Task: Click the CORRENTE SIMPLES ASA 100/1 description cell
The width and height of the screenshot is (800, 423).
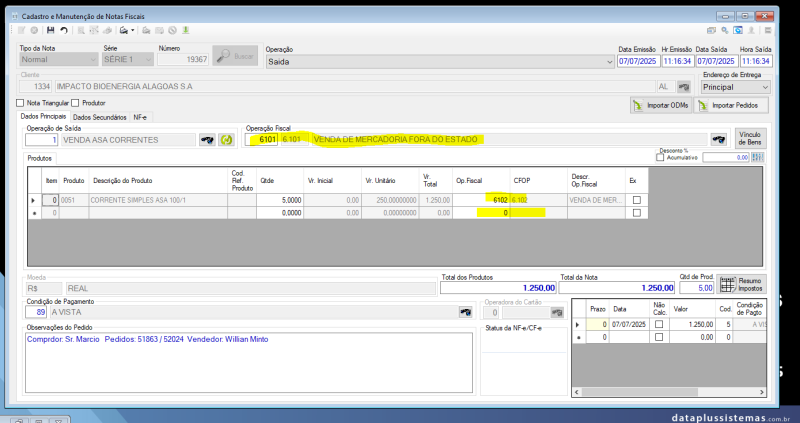Action: tap(158, 200)
